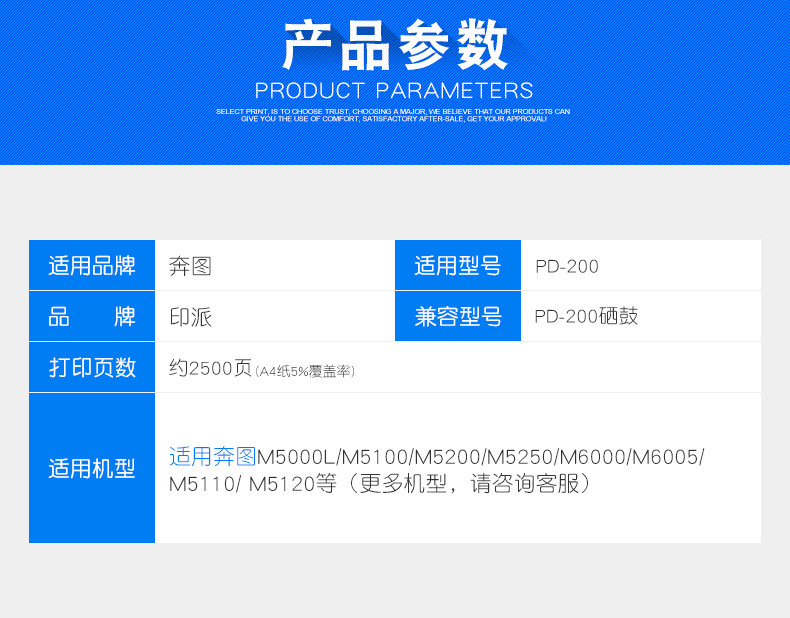Click the PD-200 model value
The height and width of the screenshot is (618, 790).
click(x=567, y=266)
